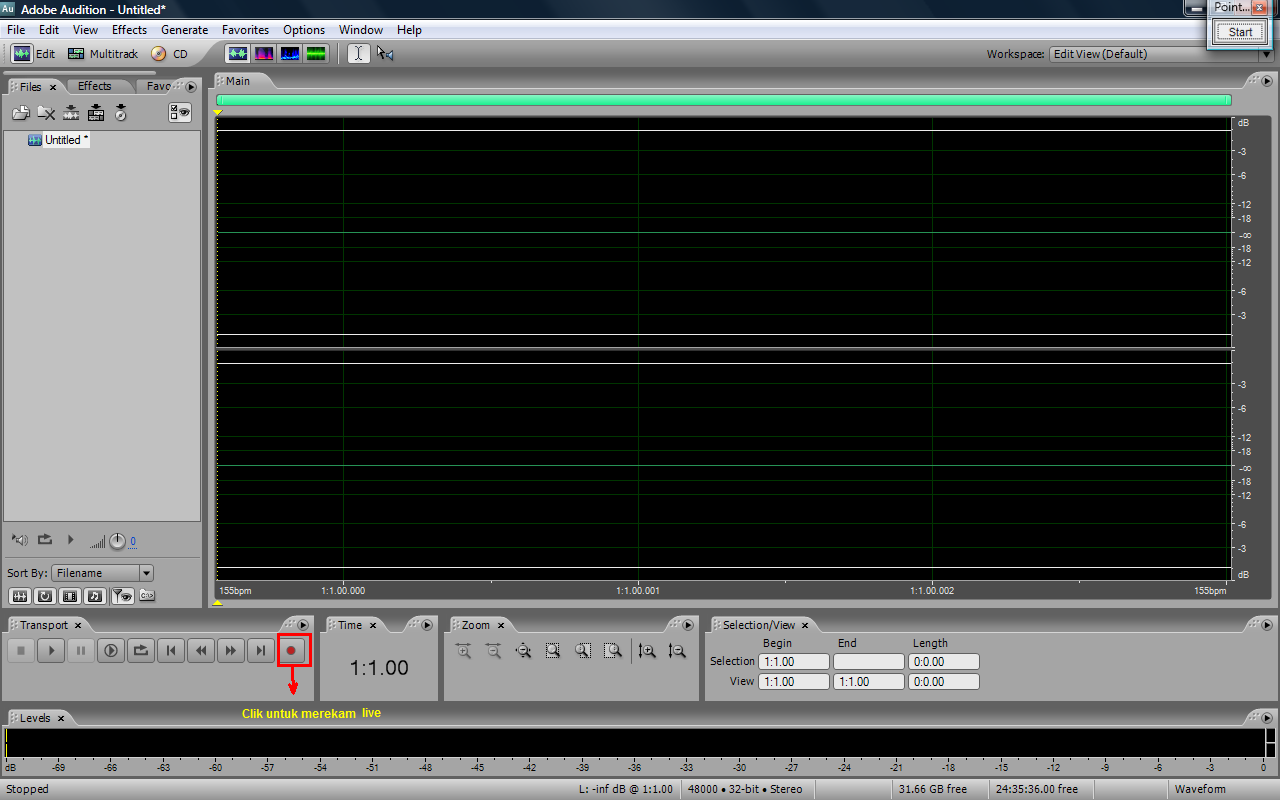Toggle the Advanced Options filter eye icon
The width and height of the screenshot is (1280, 800).
tap(122, 595)
